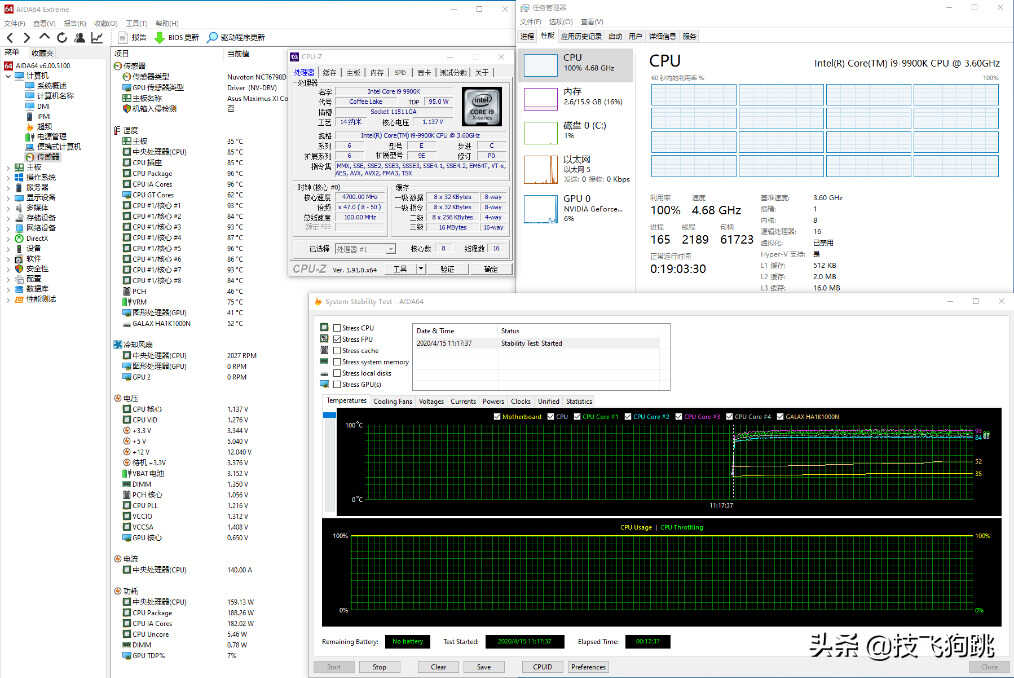This screenshot has width=1014, height=678.
Task: Enable the Stress CPU checkbox
Action: (x=337, y=328)
